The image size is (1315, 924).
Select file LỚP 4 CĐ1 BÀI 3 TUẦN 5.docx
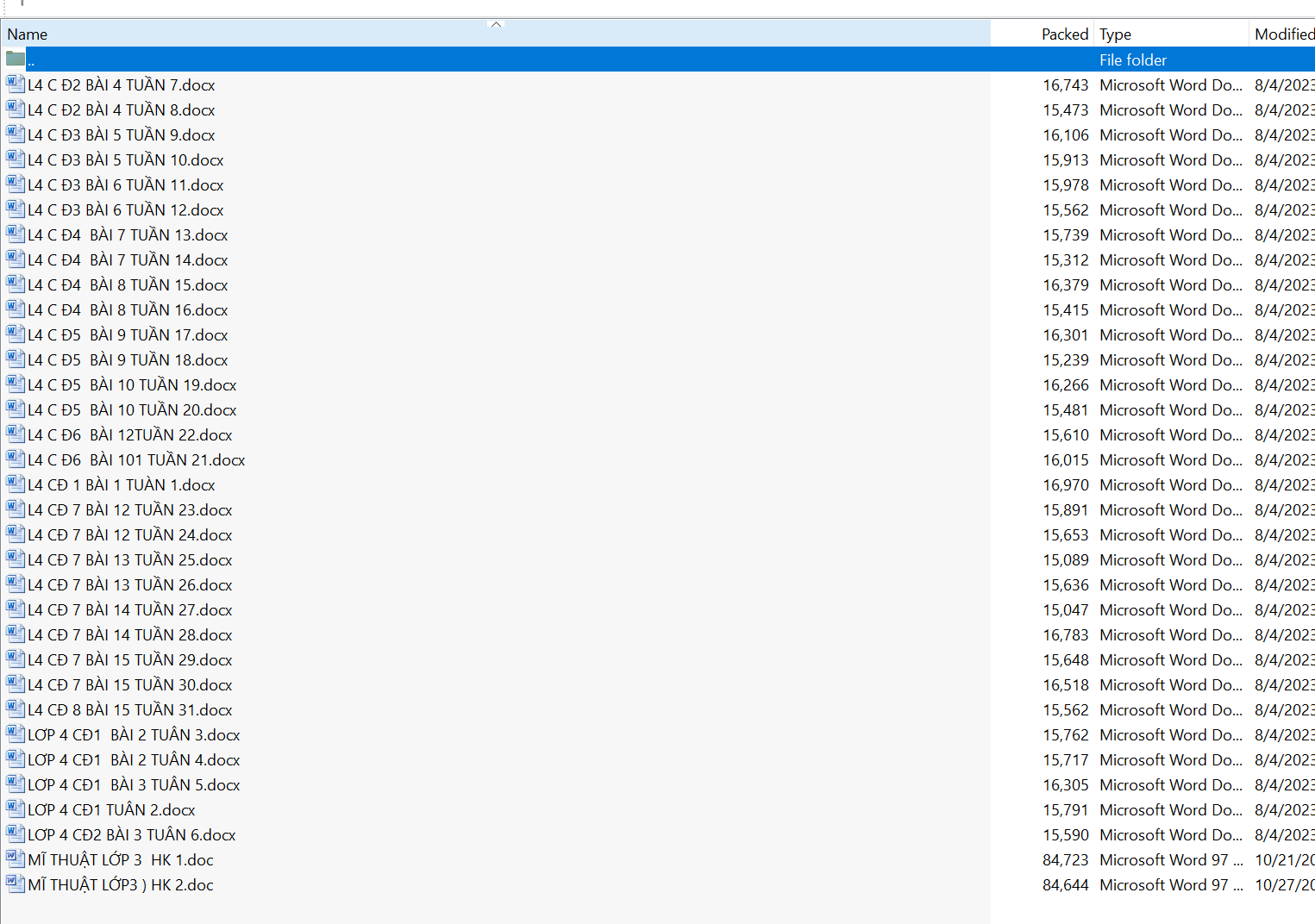[134, 785]
